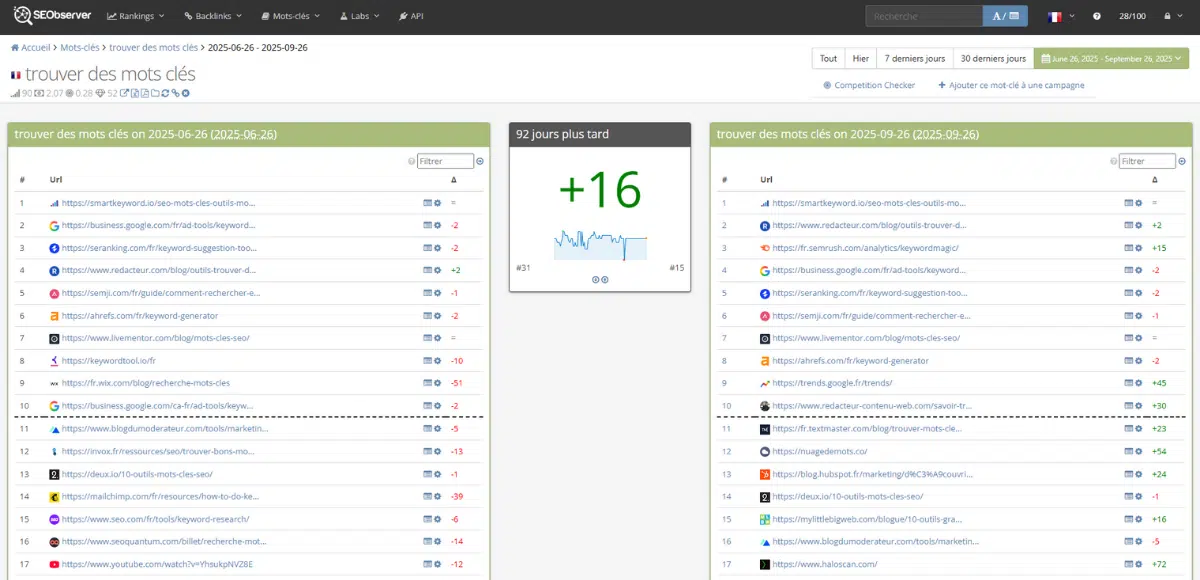
Task: Click the refresh icon under the keyword title
Action: [165, 94]
